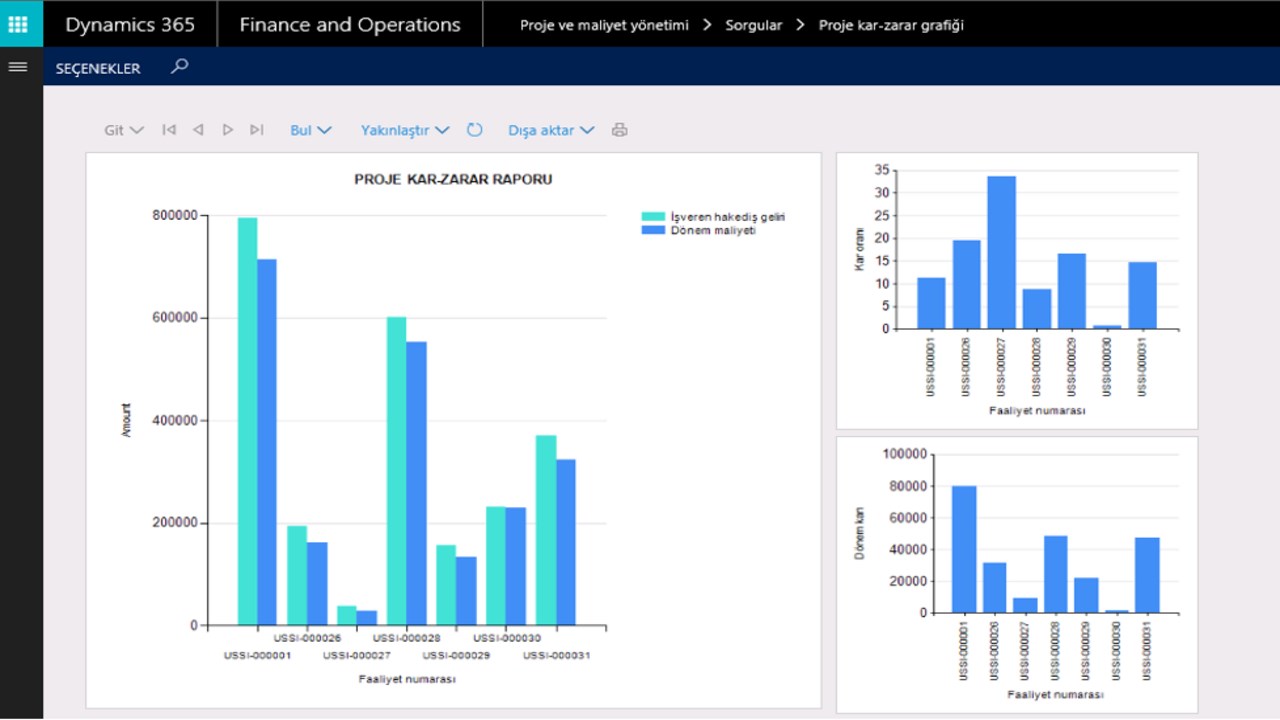Click the USSI-000027 label in main chart
This screenshot has width=1280, height=720.
[357, 656]
